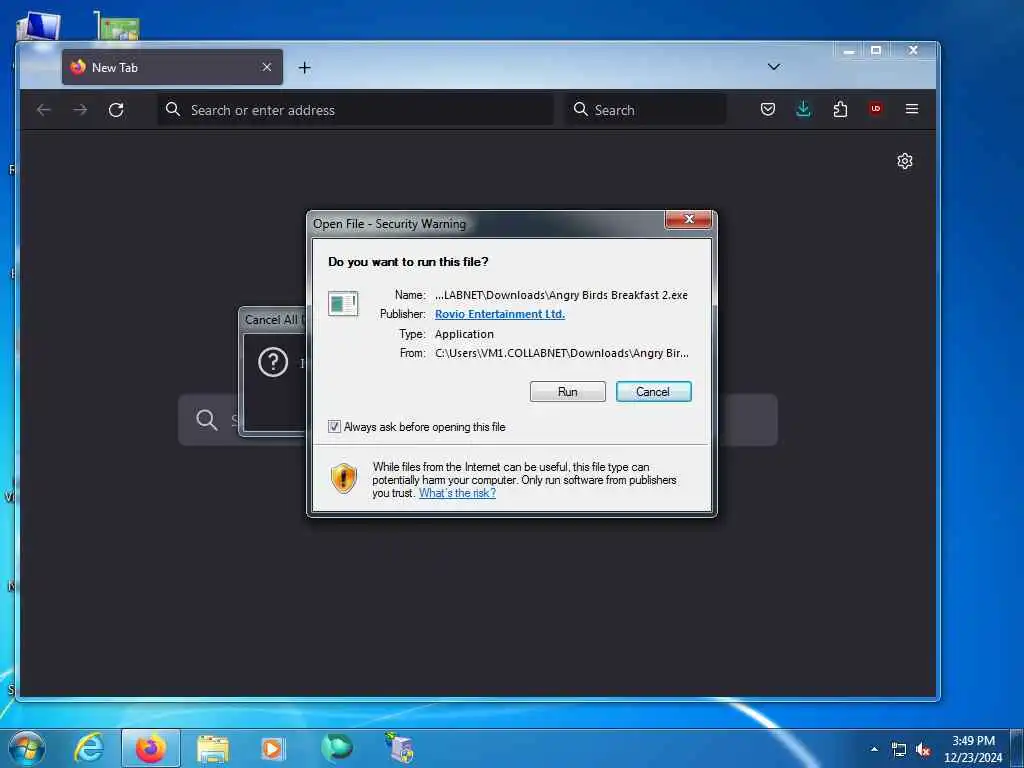Viewport: 1024px width, 768px height.
Task: Cancel running the Angry Birds file
Action: [x=653, y=392]
